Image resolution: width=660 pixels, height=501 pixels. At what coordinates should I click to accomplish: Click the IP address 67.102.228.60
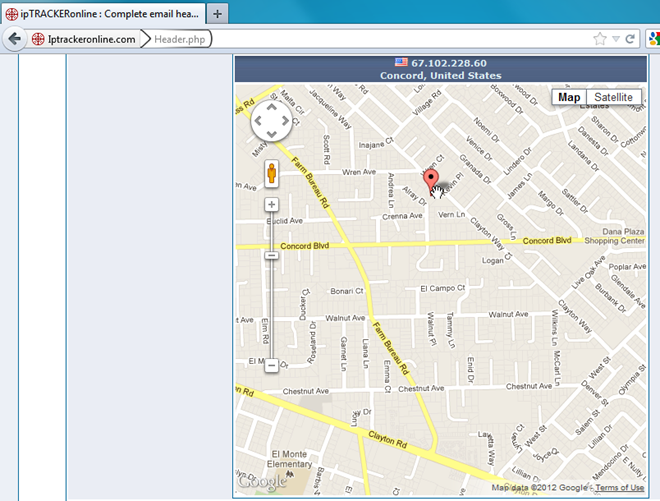(449, 63)
